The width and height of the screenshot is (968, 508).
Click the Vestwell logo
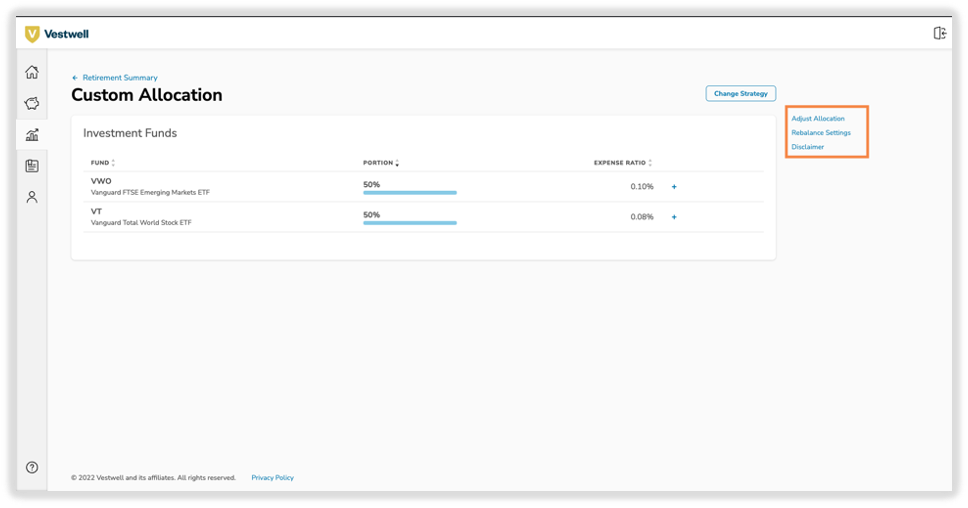[57, 34]
